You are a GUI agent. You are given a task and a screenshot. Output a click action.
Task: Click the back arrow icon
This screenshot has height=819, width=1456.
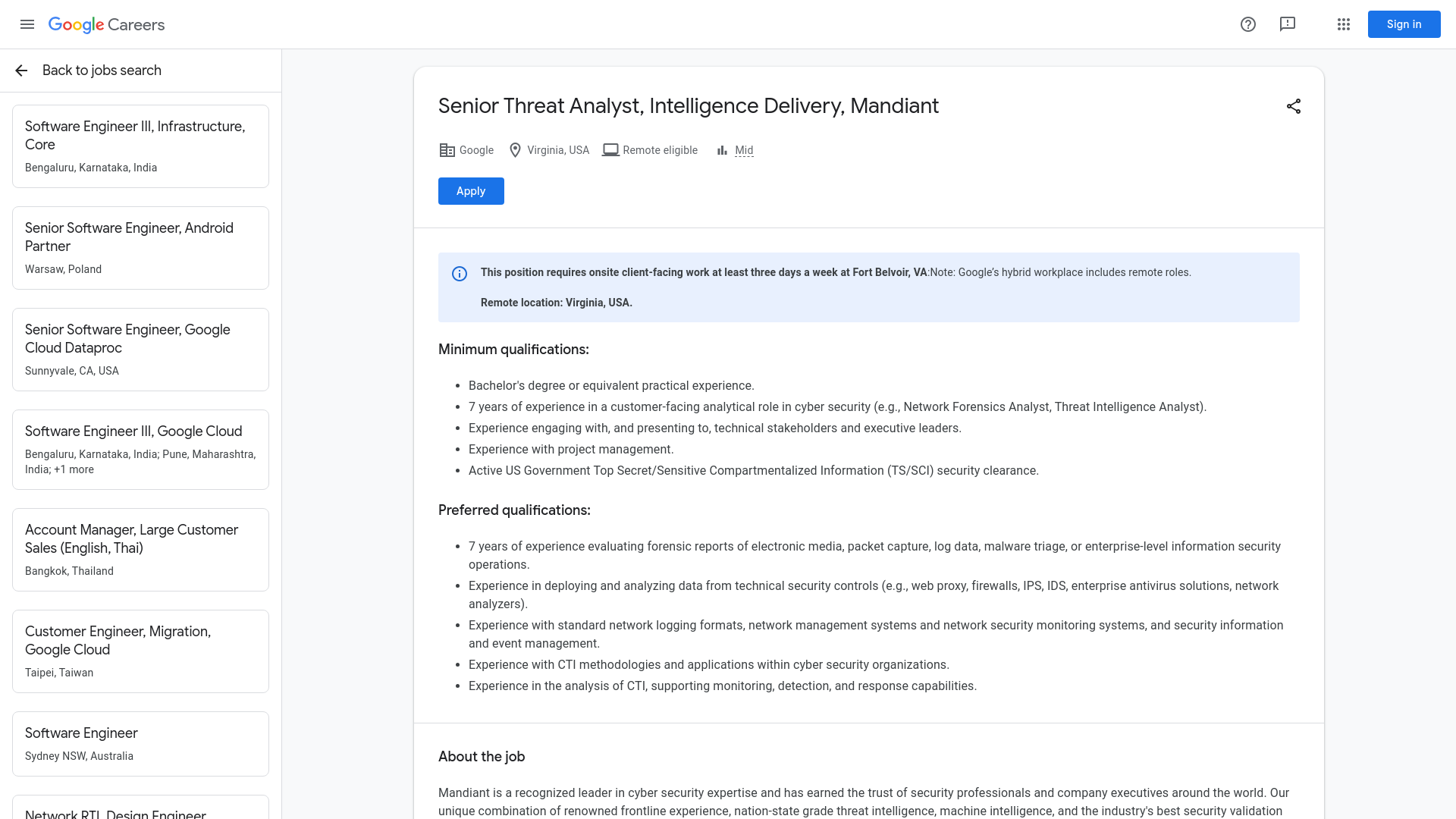(x=21, y=71)
